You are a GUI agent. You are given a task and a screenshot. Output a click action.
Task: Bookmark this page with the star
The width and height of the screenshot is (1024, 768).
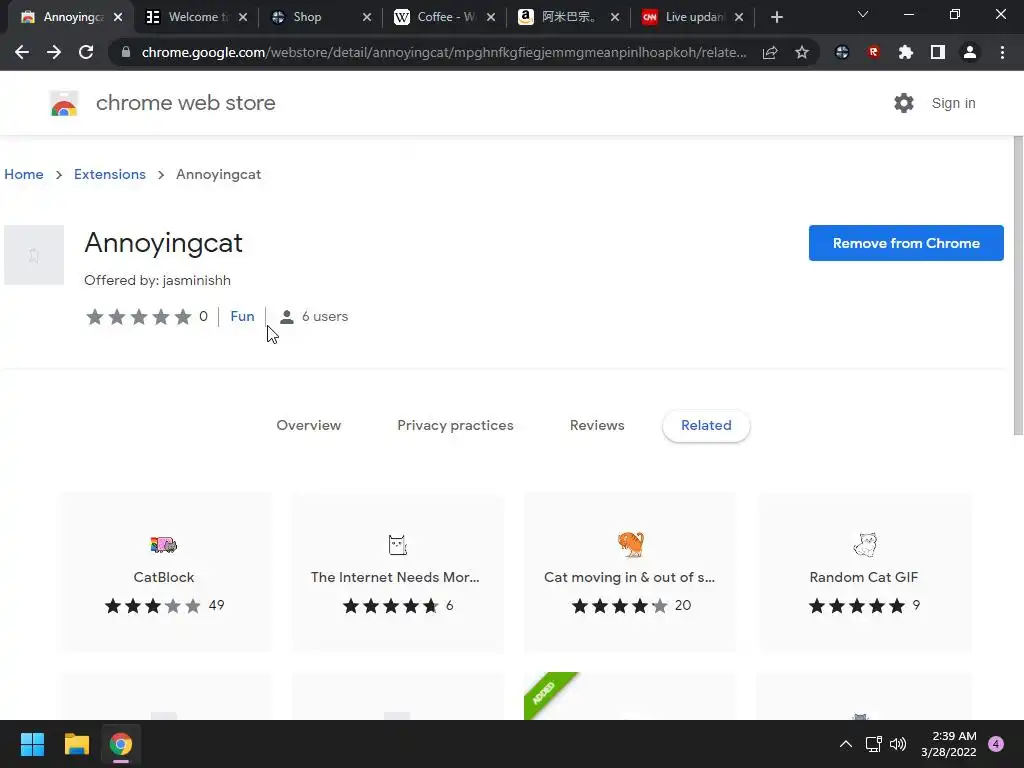coord(802,52)
